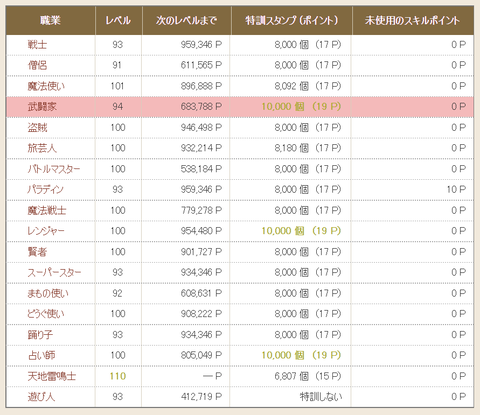
Task: Open the 踊り子 job link
Action: (40, 335)
